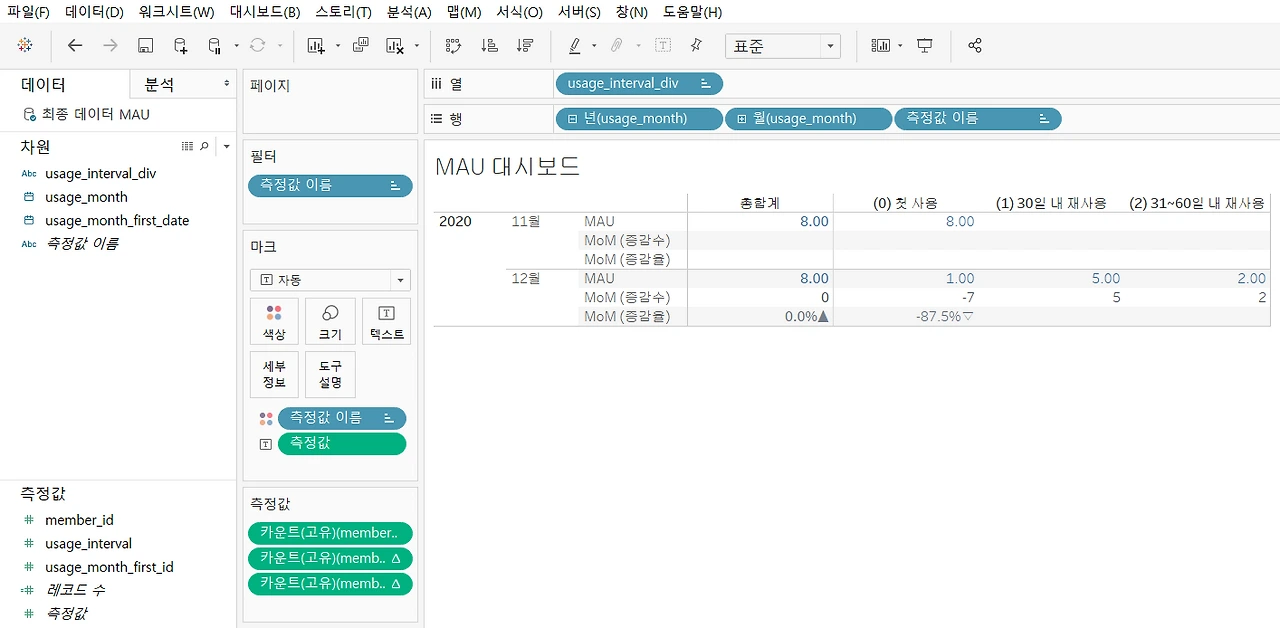Click the Presentation mode icon
This screenshot has height=628, width=1280.
925,46
